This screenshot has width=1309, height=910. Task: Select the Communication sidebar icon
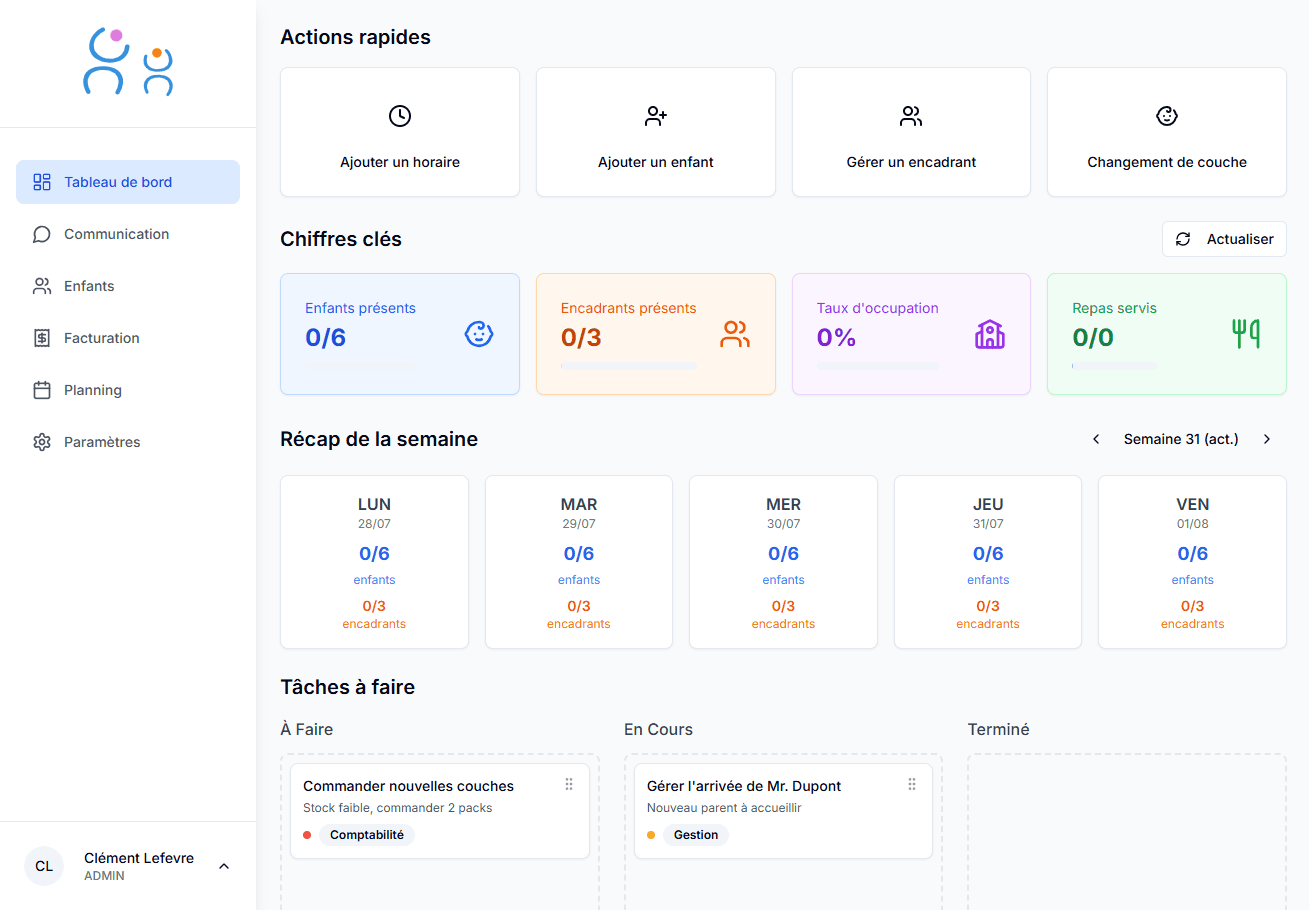pos(41,233)
